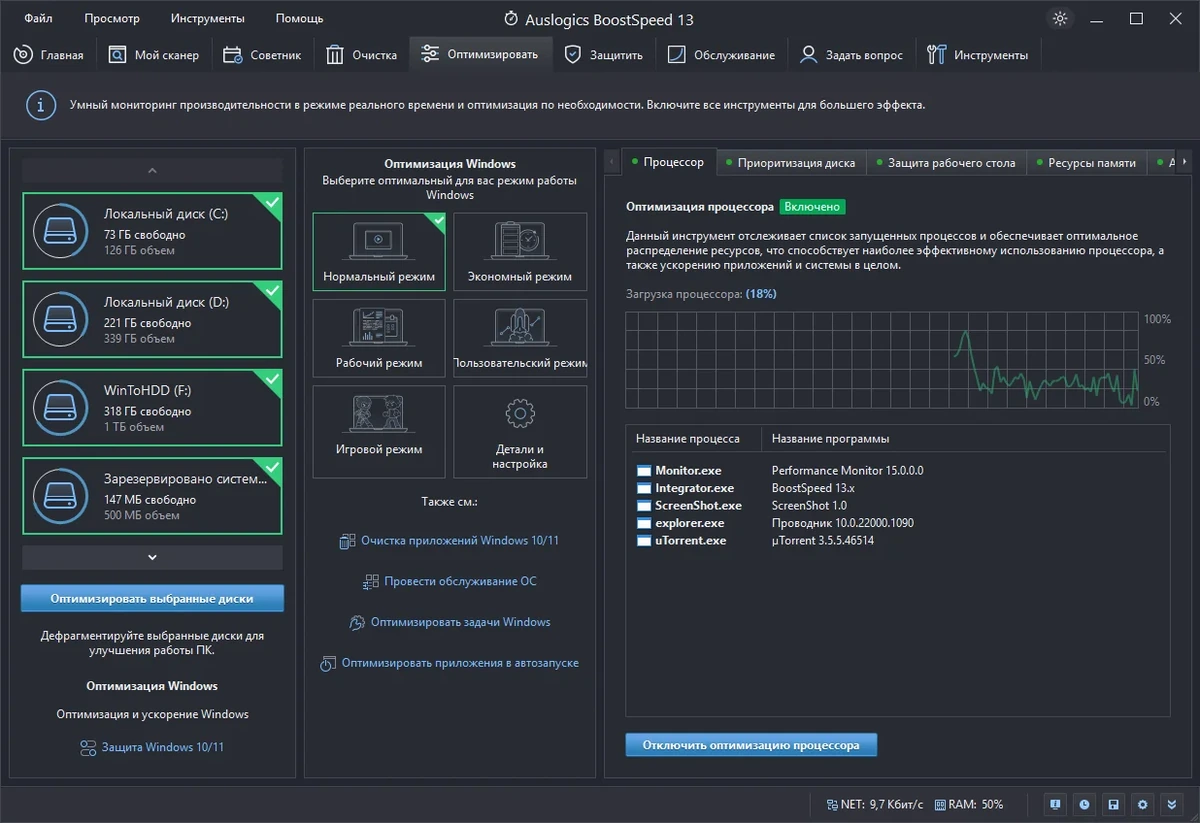Click the Monitor.exe process icon
Viewport: 1200px width, 823px height.
643,470
